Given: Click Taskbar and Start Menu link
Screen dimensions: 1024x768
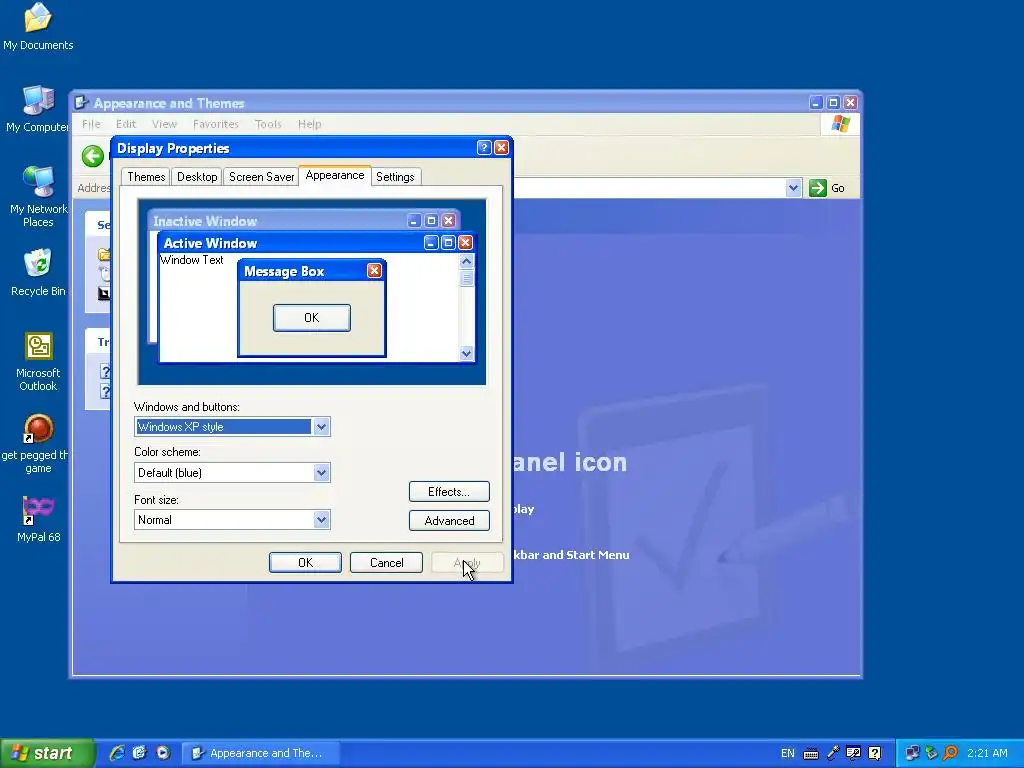Looking at the screenshot, I should coord(571,554).
